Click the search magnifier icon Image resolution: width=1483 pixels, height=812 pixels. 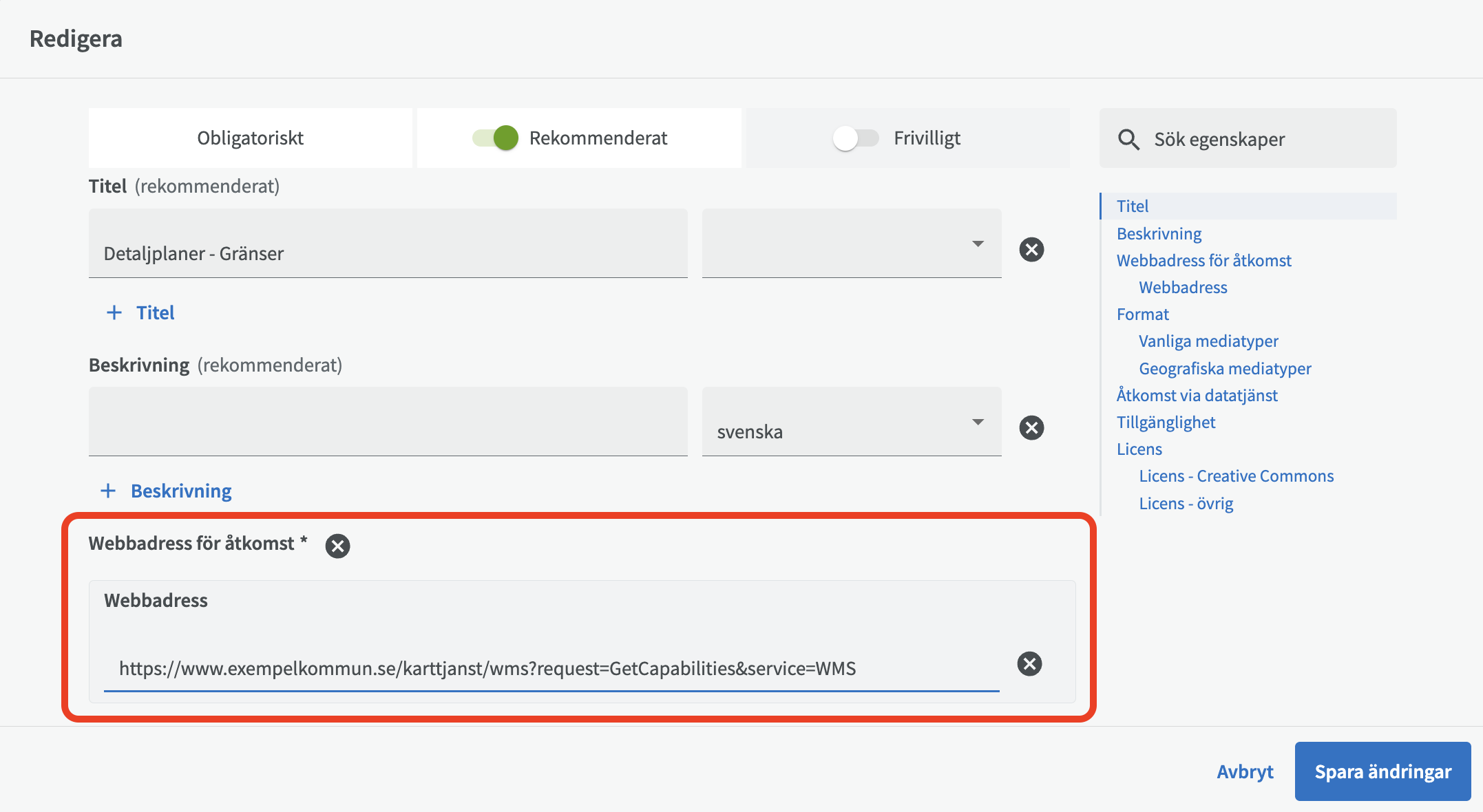point(1128,139)
